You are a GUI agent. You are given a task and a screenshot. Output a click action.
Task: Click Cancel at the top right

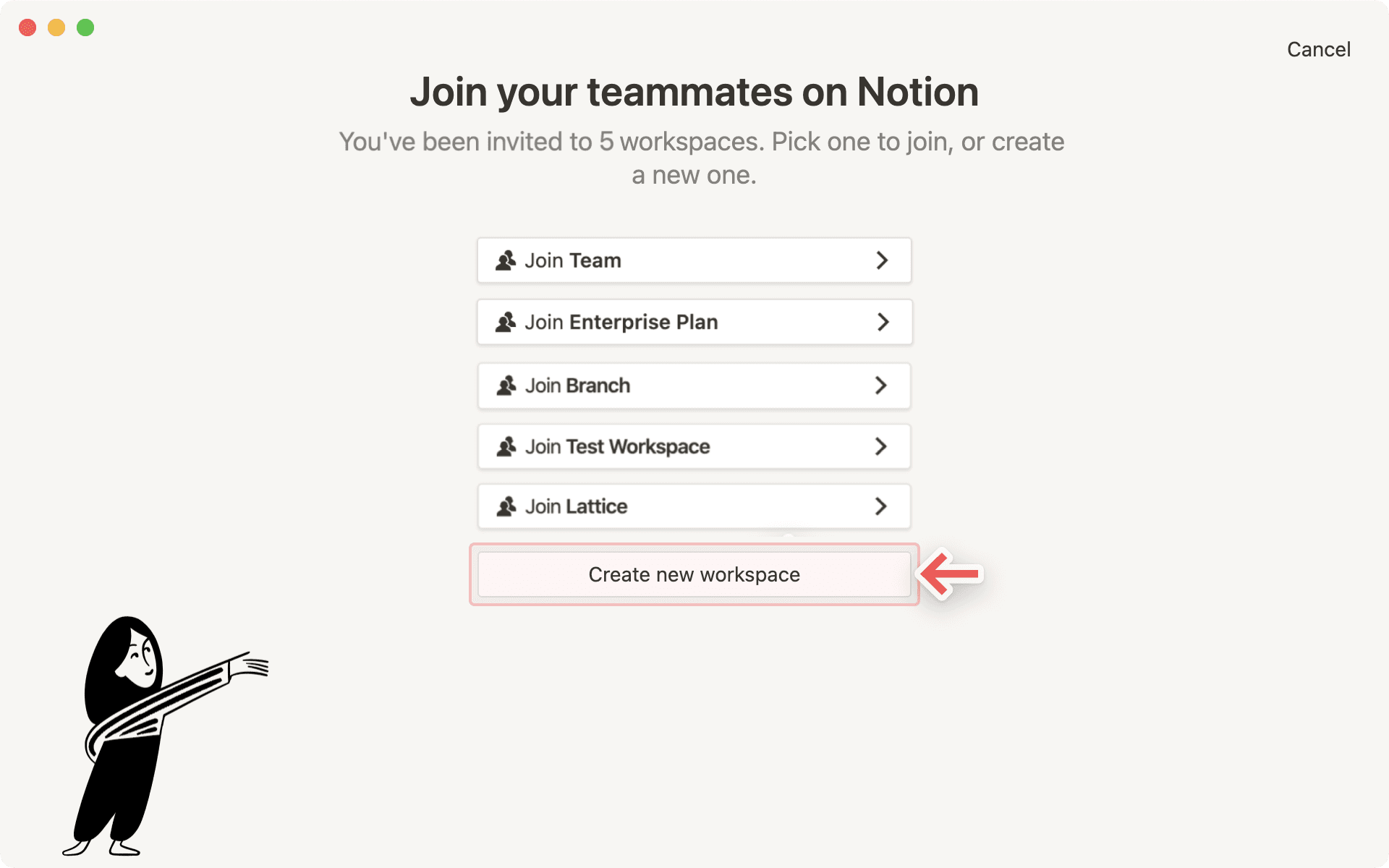click(1318, 48)
